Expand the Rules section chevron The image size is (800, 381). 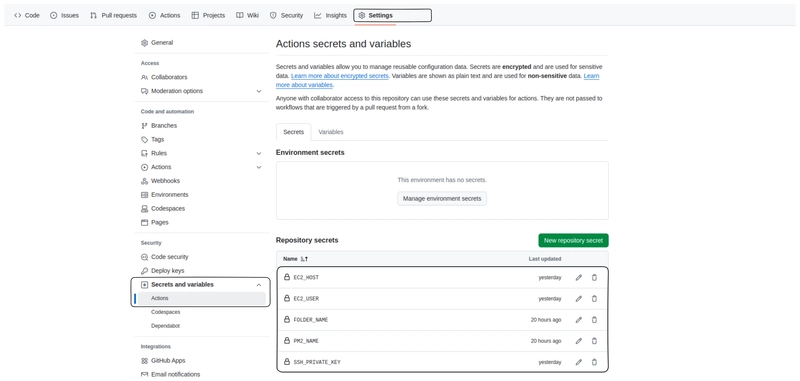pos(259,154)
